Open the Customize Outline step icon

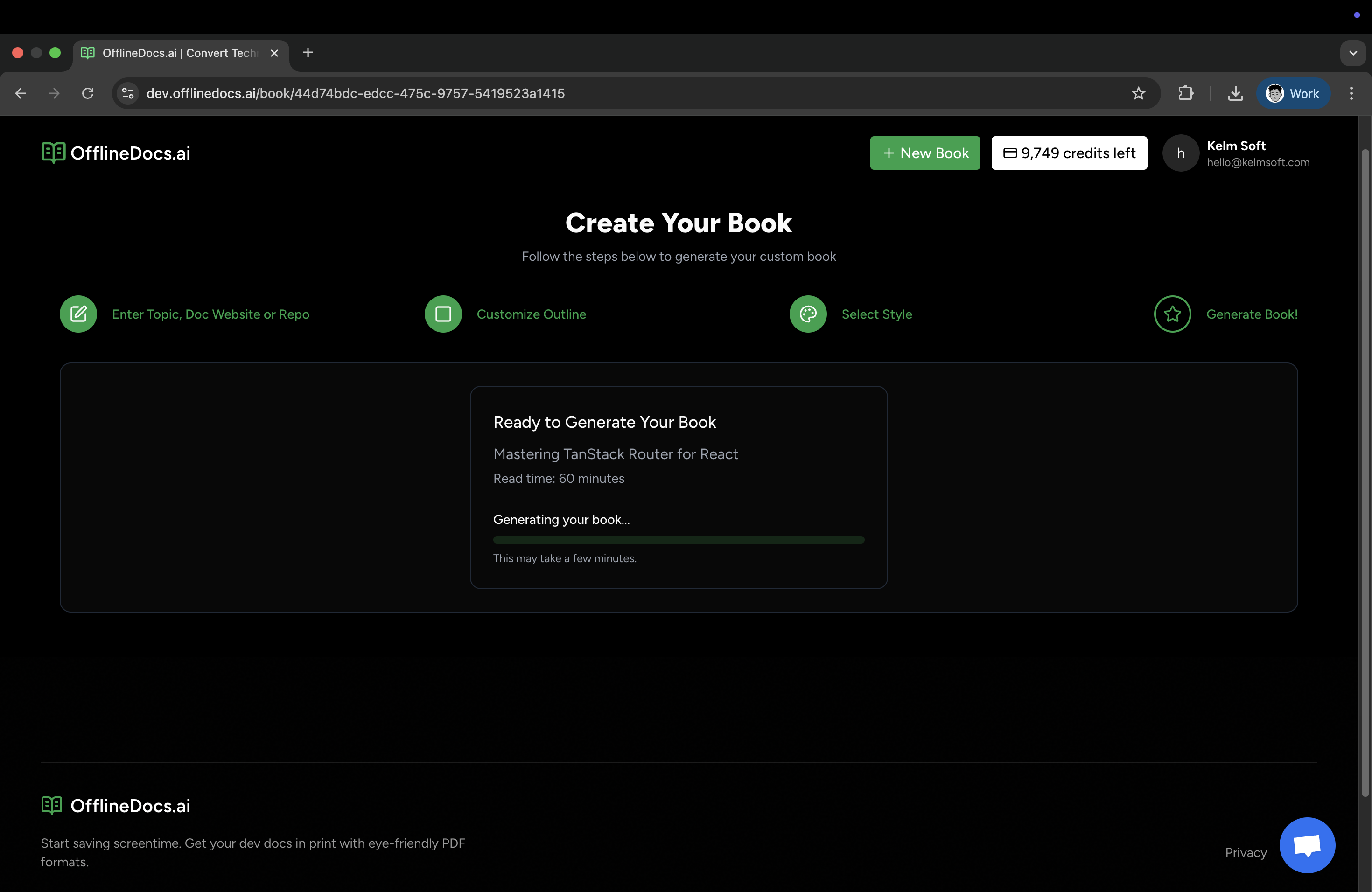[x=443, y=314]
